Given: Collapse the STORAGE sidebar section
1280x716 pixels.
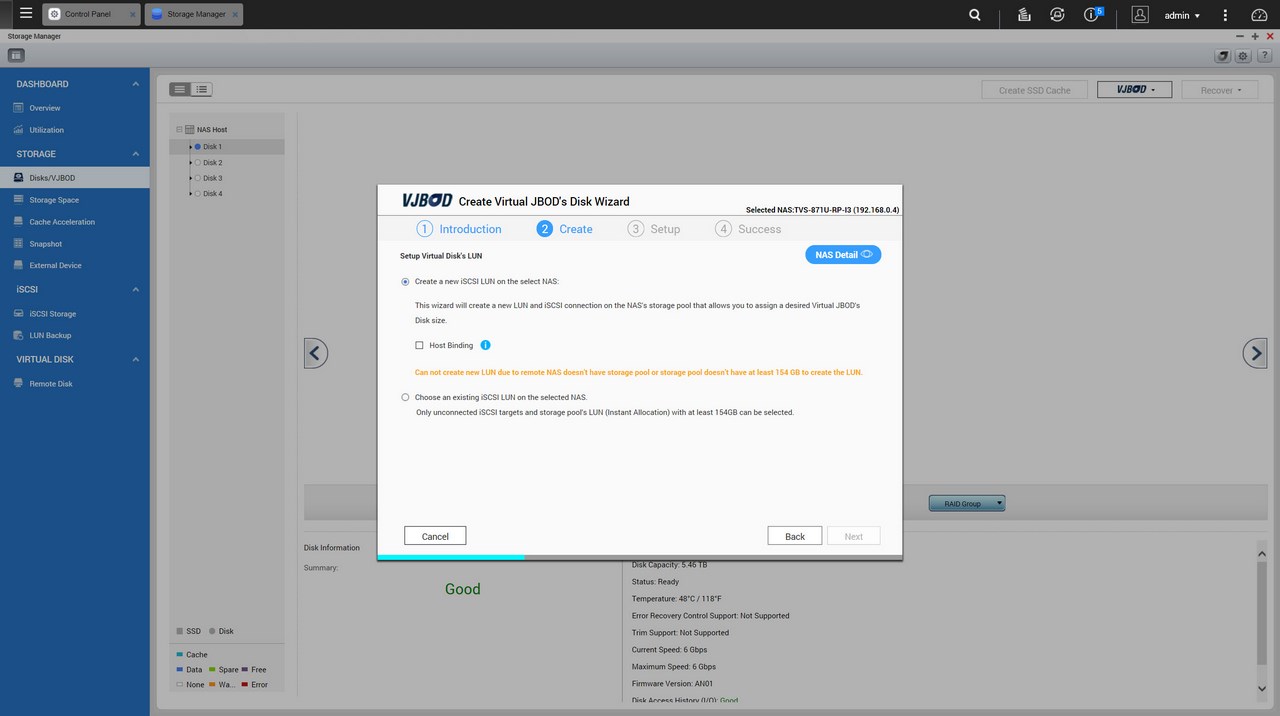Looking at the screenshot, I should pyautogui.click(x=136, y=154).
